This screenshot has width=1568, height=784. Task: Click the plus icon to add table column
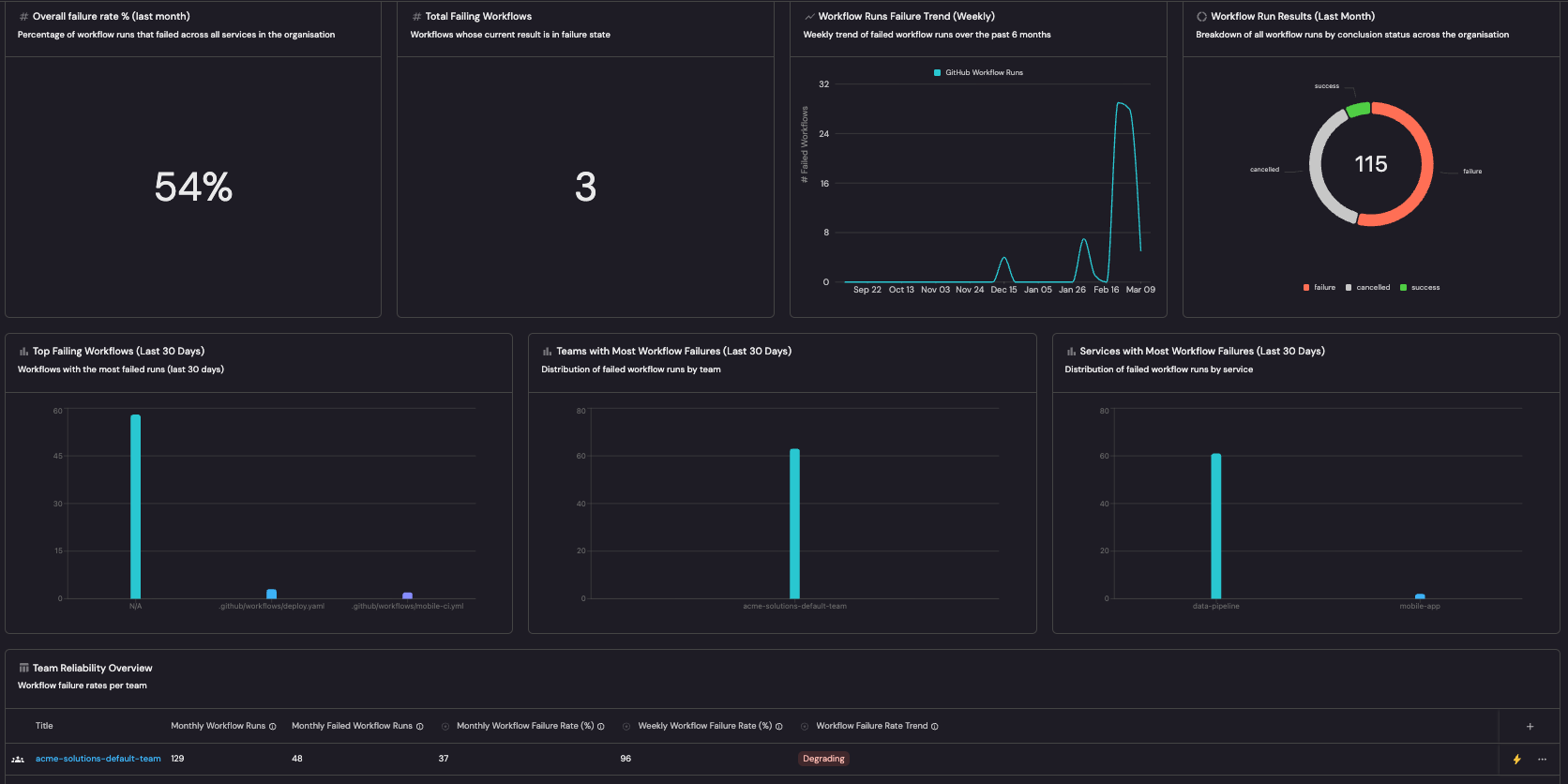1530,727
